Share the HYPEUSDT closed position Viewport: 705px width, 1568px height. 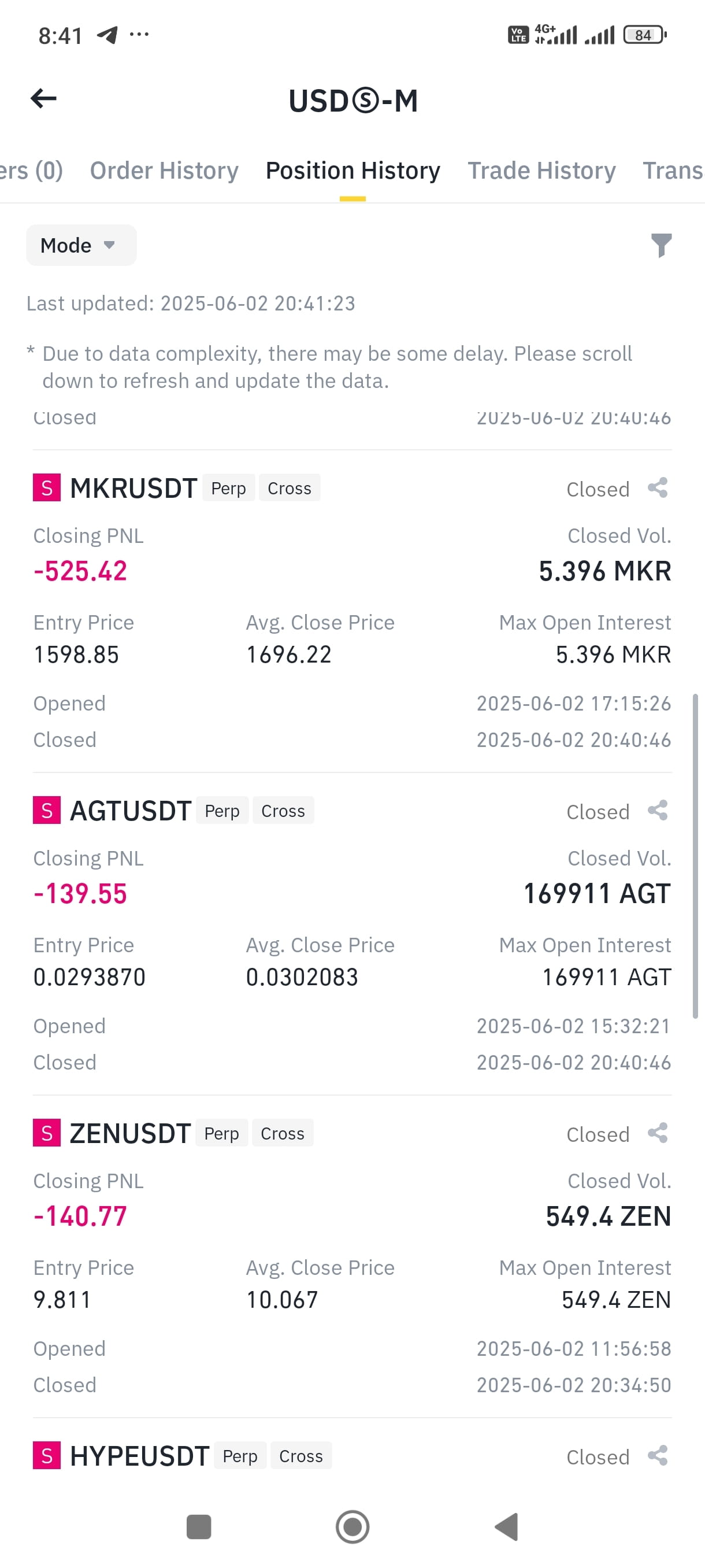click(658, 1455)
